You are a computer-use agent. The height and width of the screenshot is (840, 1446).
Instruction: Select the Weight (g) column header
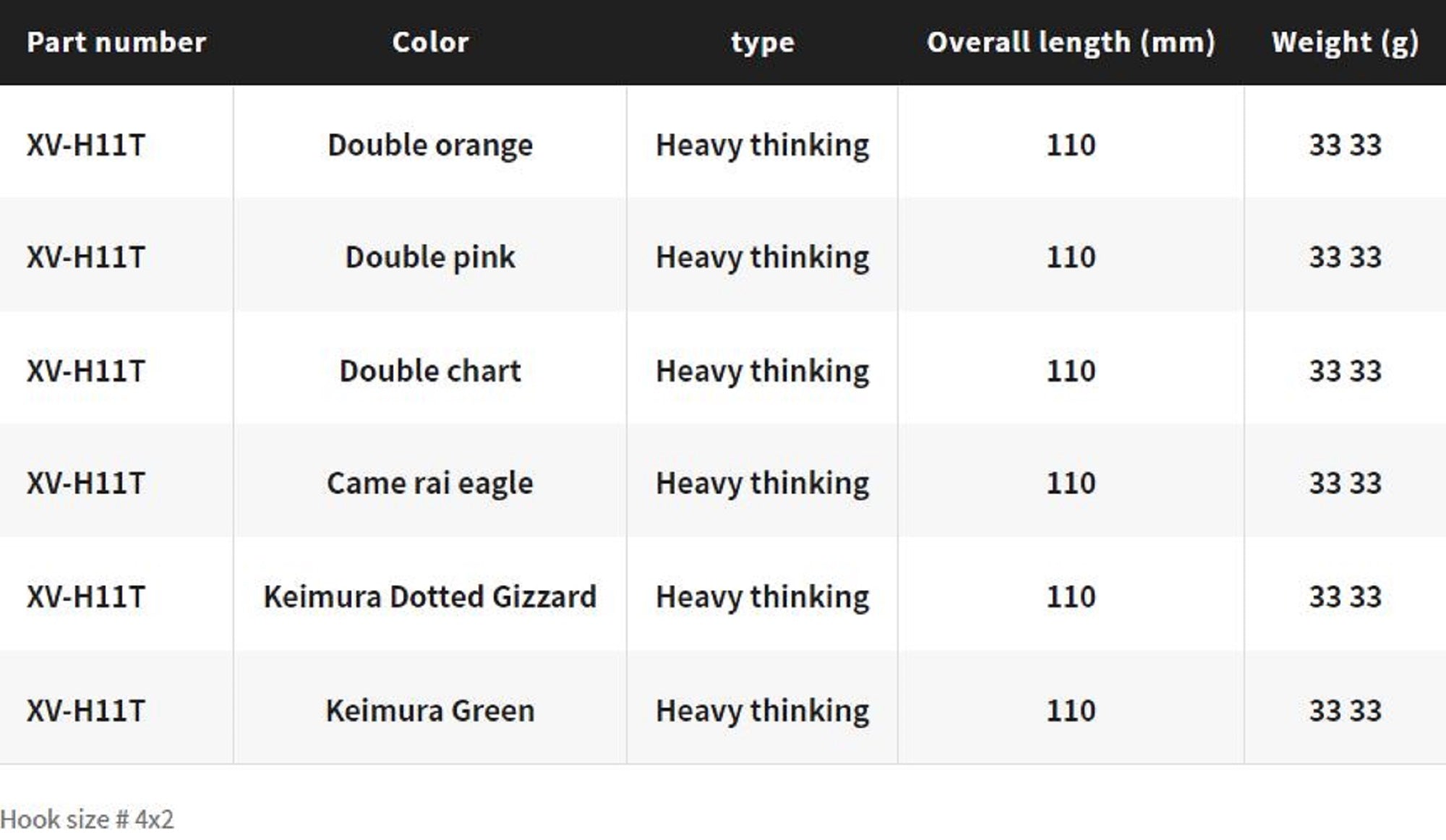[1345, 42]
